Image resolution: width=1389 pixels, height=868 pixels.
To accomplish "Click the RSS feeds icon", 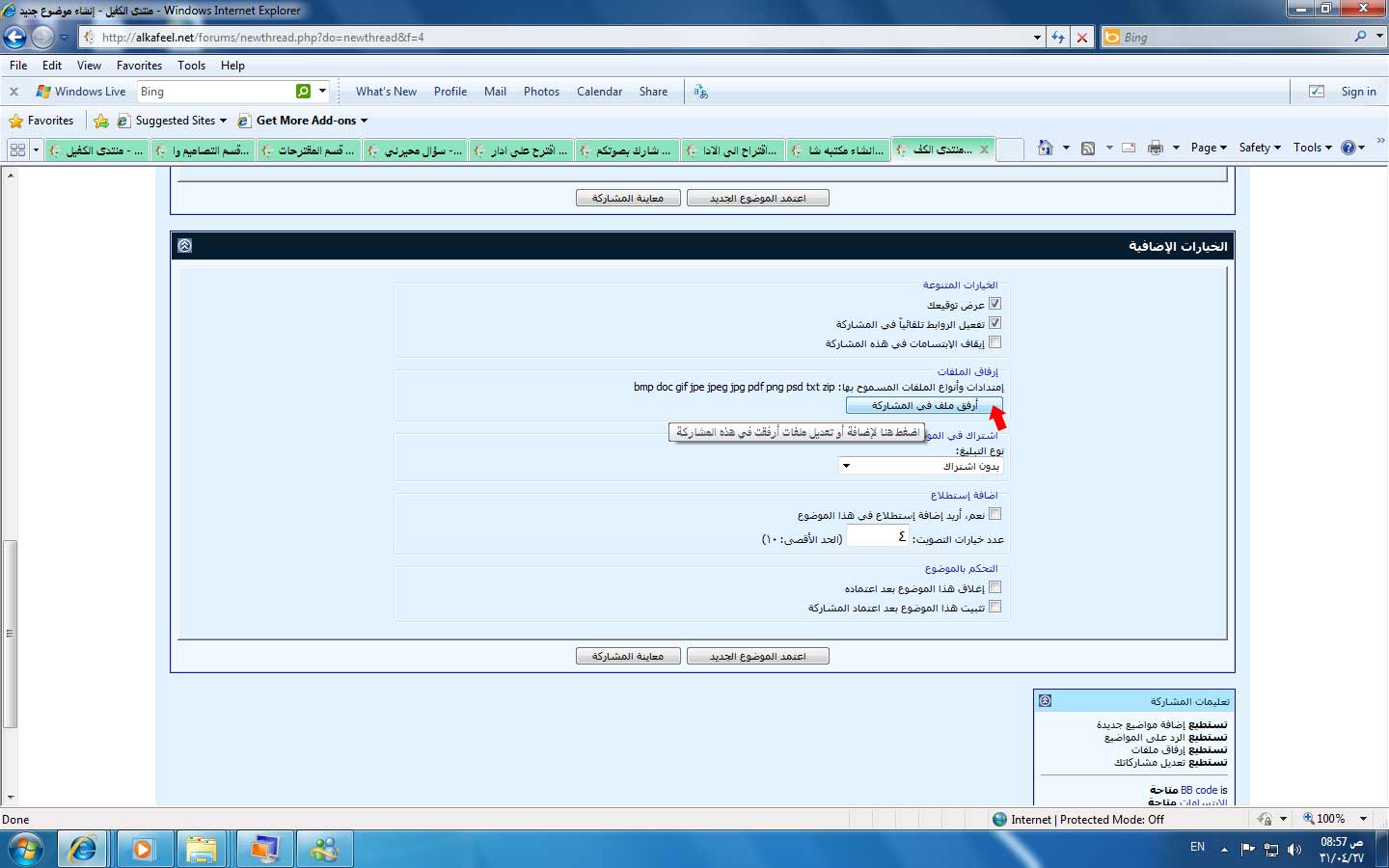I will 1088,148.
